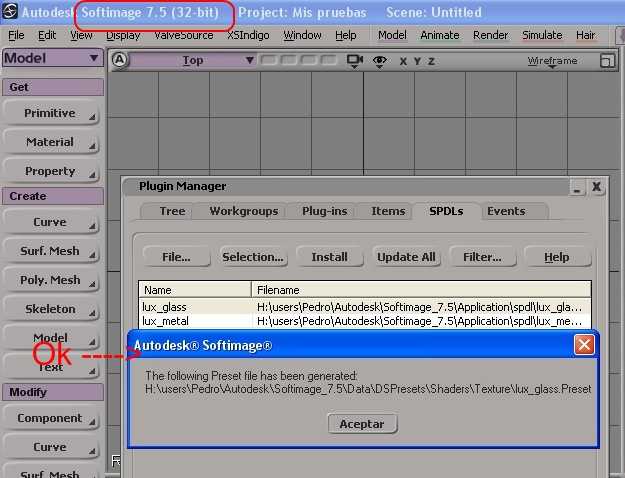Open the Wireframe display mode dropdown
Viewport: 625px width, 478px height.
[552, 61]
